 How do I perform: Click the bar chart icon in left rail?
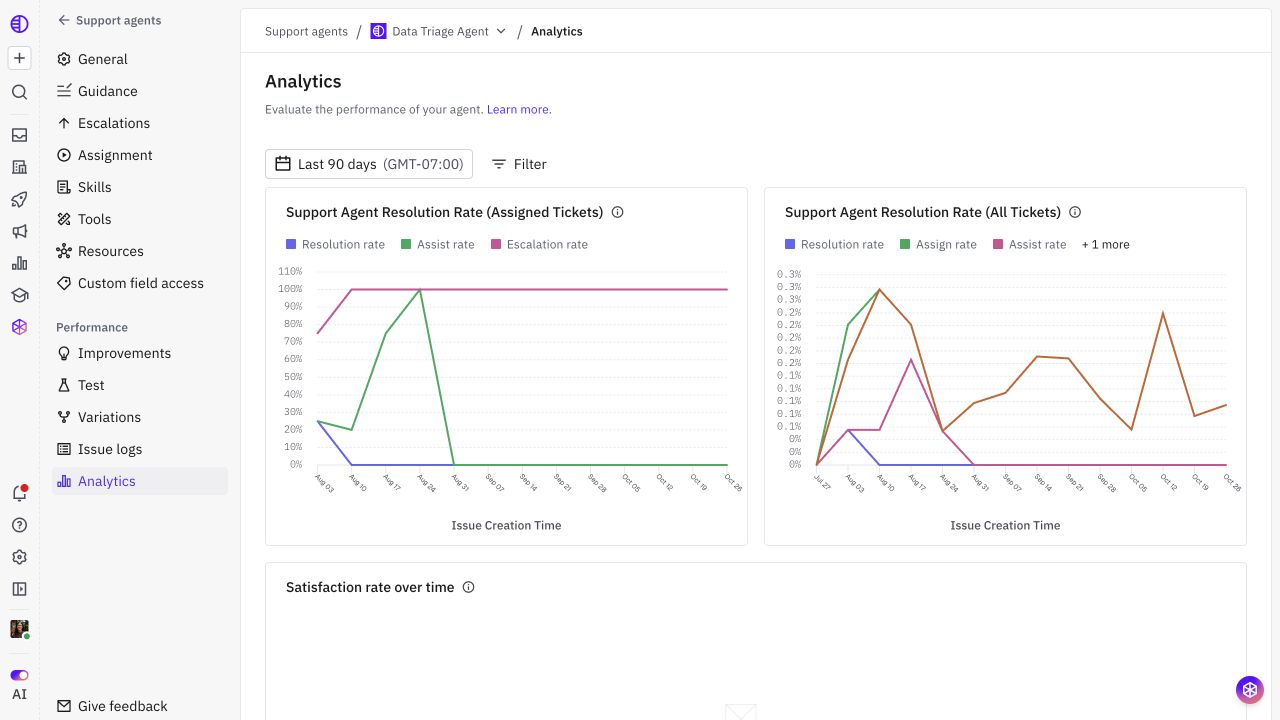(19, 263)
